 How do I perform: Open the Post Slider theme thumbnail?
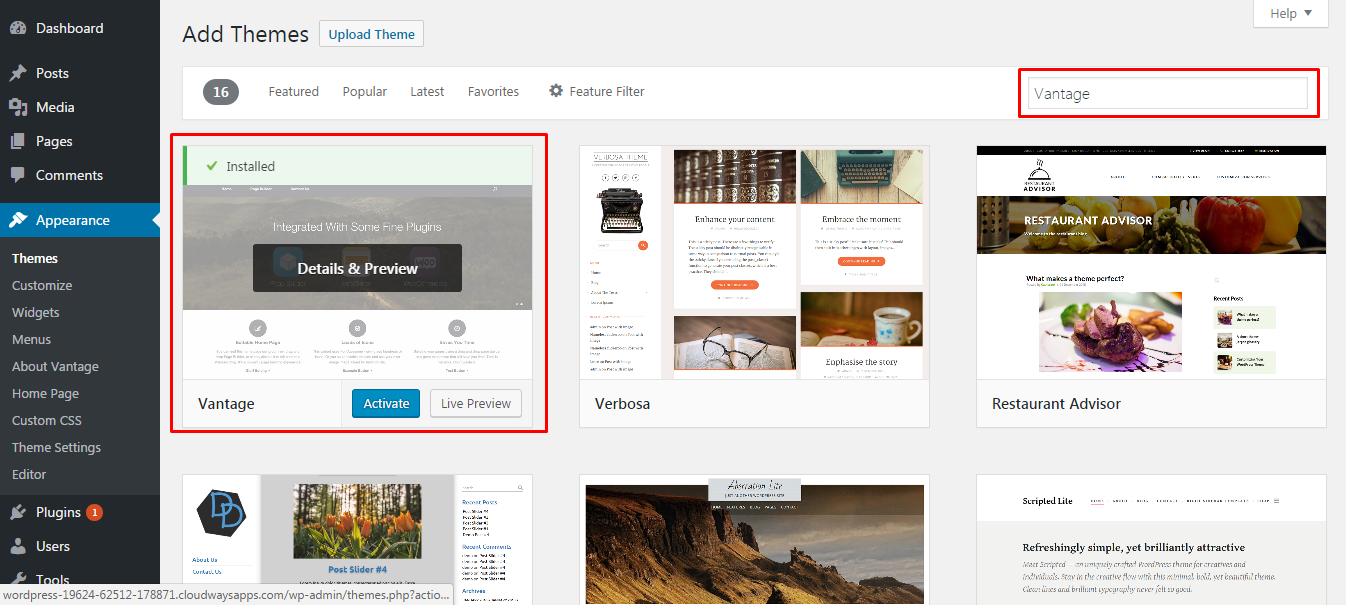point(357,540)
